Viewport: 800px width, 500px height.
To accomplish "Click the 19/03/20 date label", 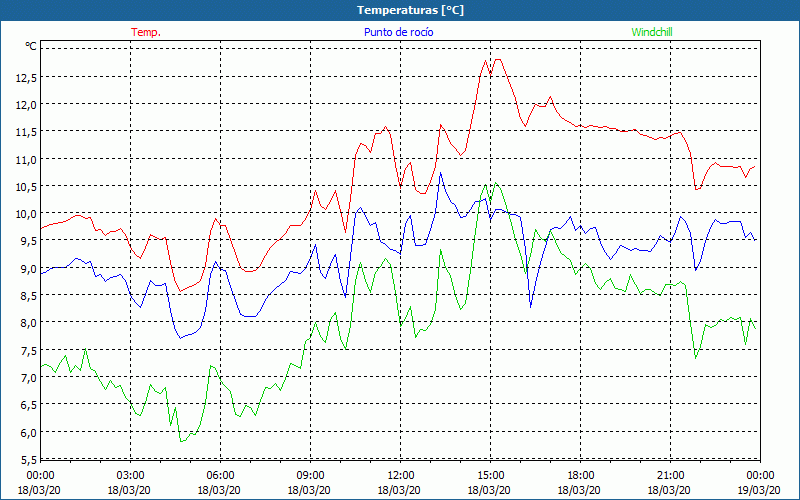I will point(760,490).
